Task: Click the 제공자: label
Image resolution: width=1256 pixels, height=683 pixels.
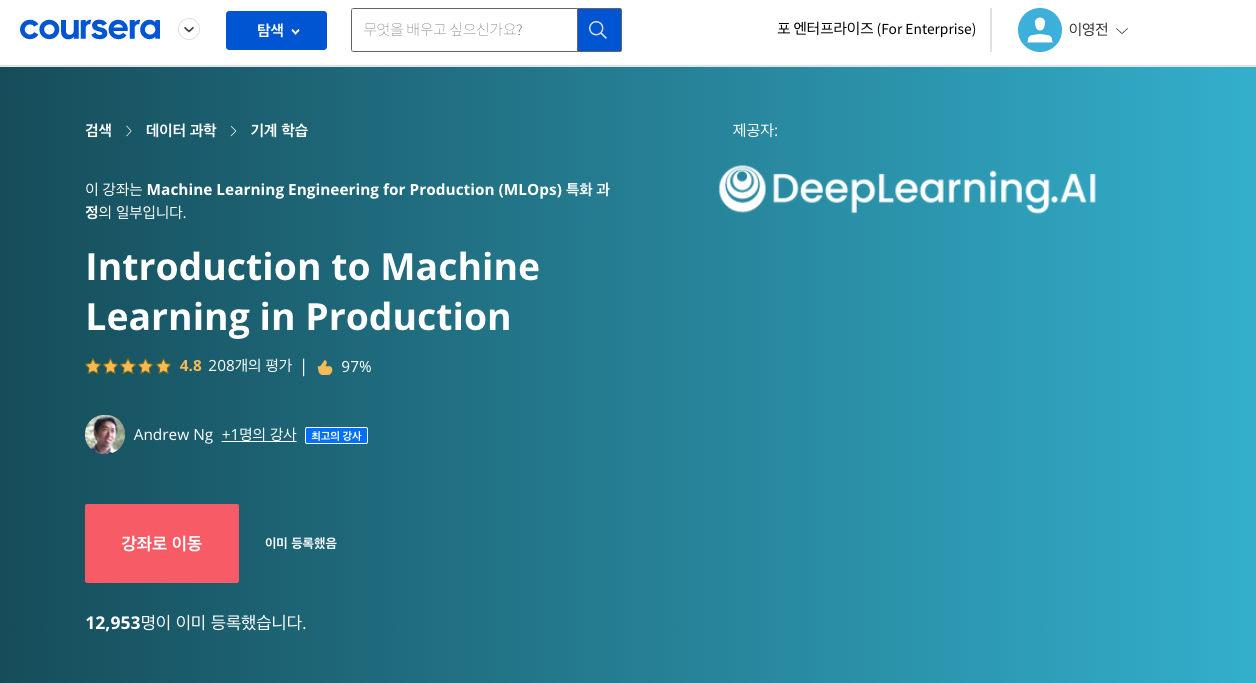Action: [x=755, y=130]
